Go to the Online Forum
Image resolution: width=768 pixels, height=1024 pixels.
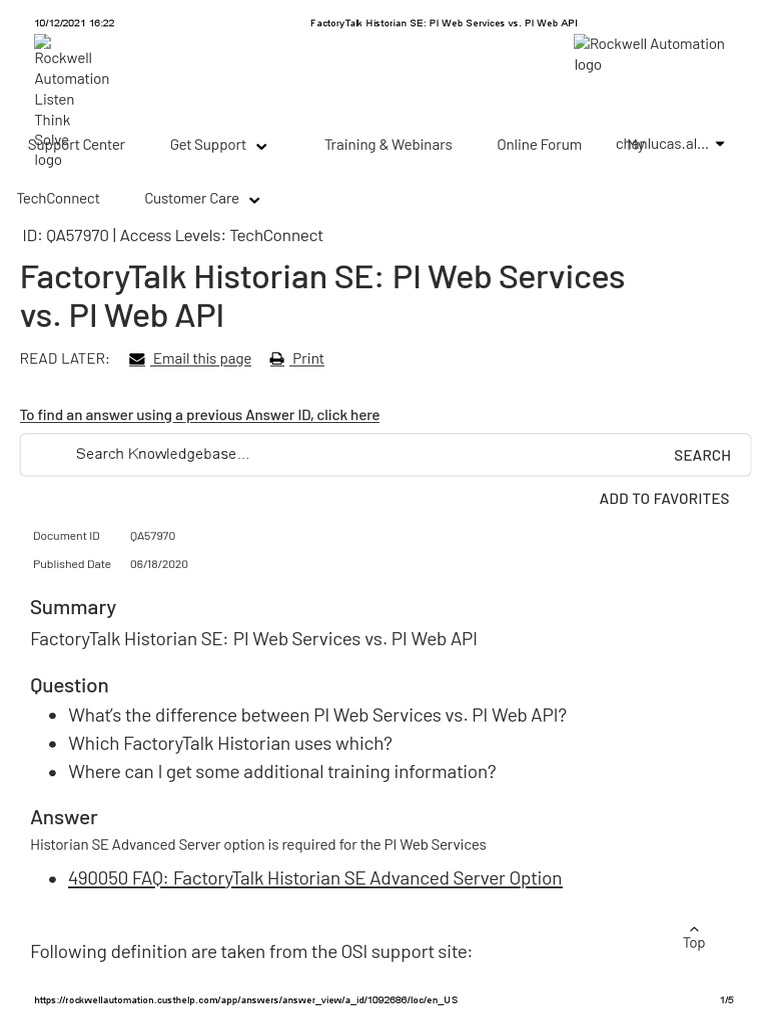[x=539, y=145]
